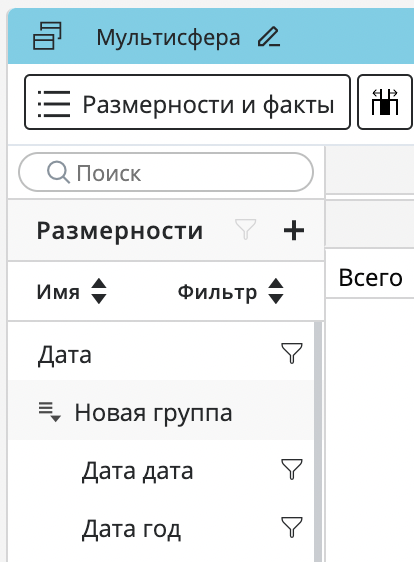
Task: Select the Дата год dimension item
Action: [131, 529]
